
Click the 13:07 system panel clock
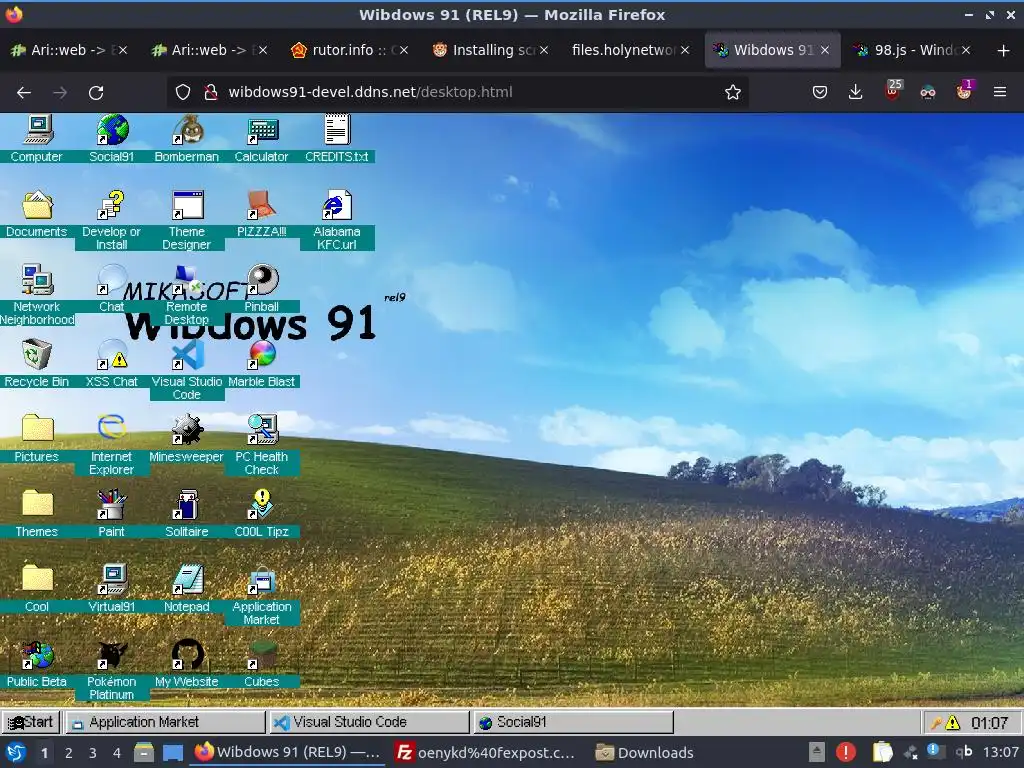tap(1000, 752)
